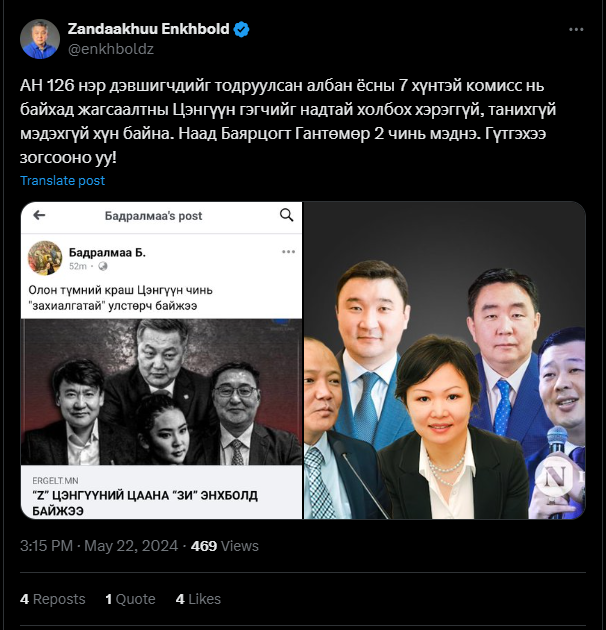Screen dimensions: 606x630
Task: Open the 1 Quote list
Action: (x=130, y=599)
